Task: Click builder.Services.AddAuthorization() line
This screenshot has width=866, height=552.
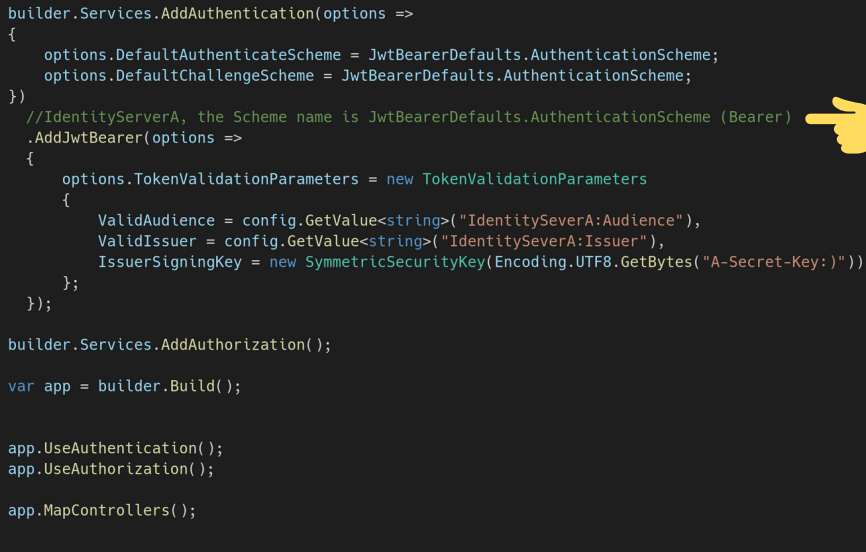Action: (170, 345)
